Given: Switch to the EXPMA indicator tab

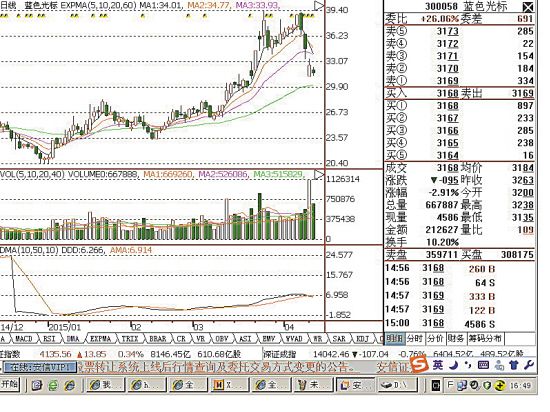Looking at the screenshot, I should pyautogui.click(x=100, y=339).
